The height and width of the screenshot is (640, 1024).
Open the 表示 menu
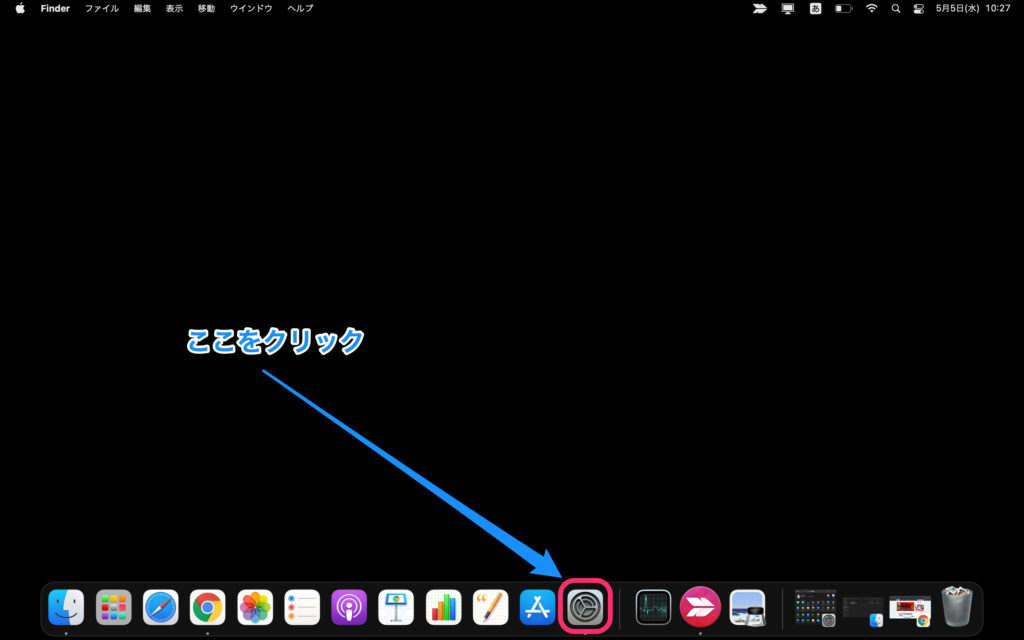[174, 8]
